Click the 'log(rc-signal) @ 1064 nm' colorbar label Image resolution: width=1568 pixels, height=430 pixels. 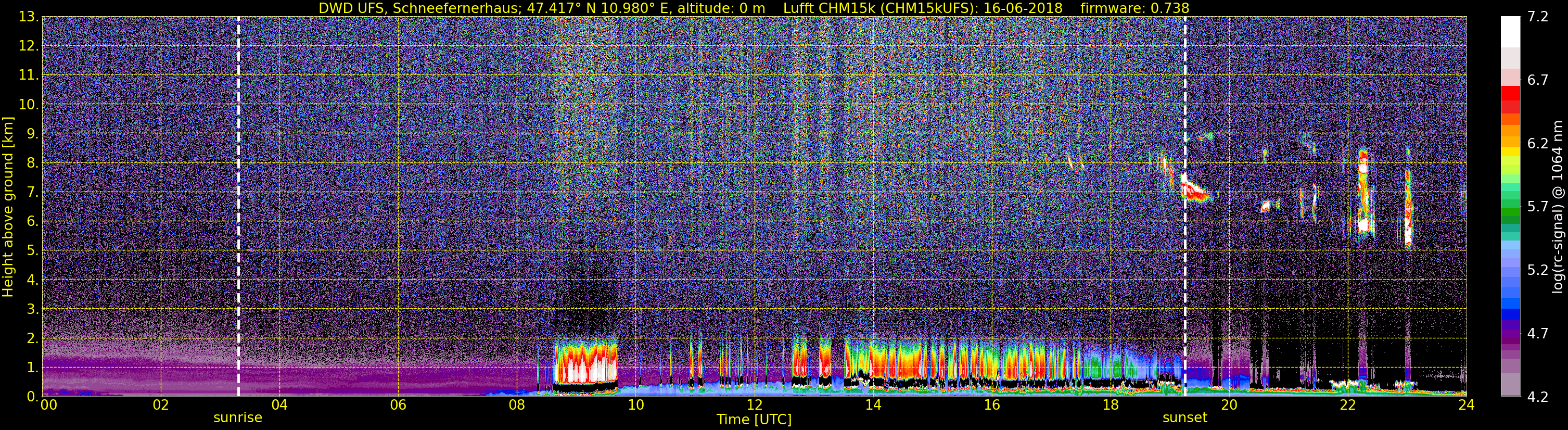click(x=1558, y=207)
